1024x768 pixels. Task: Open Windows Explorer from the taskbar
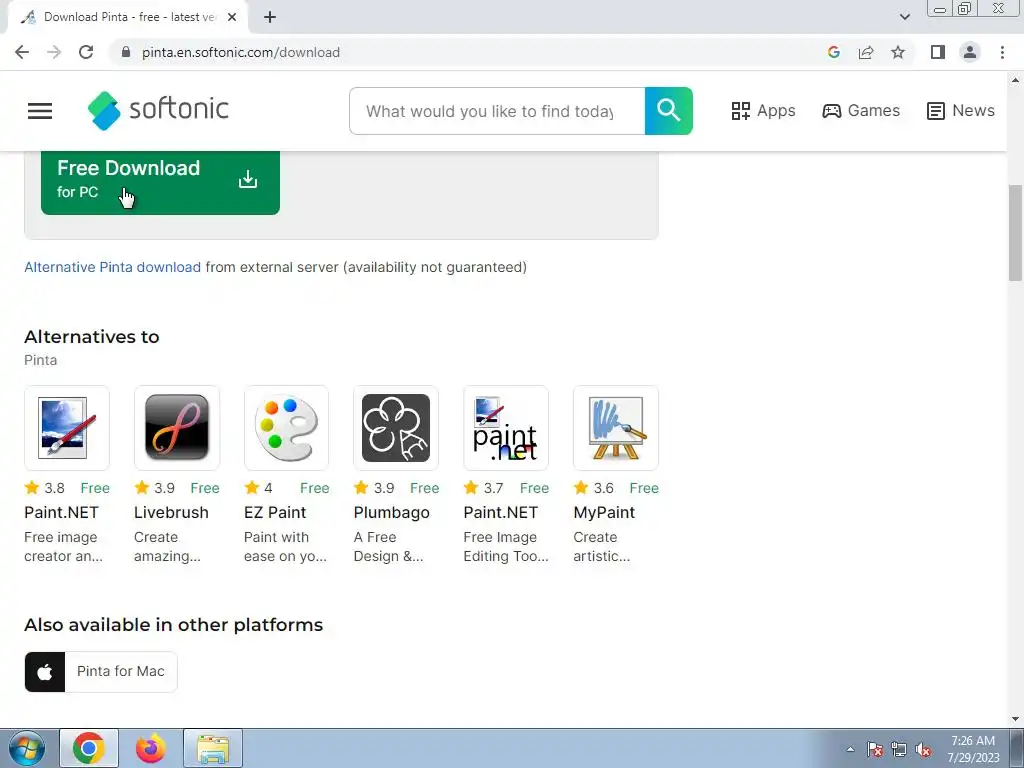tap(213, 748)
